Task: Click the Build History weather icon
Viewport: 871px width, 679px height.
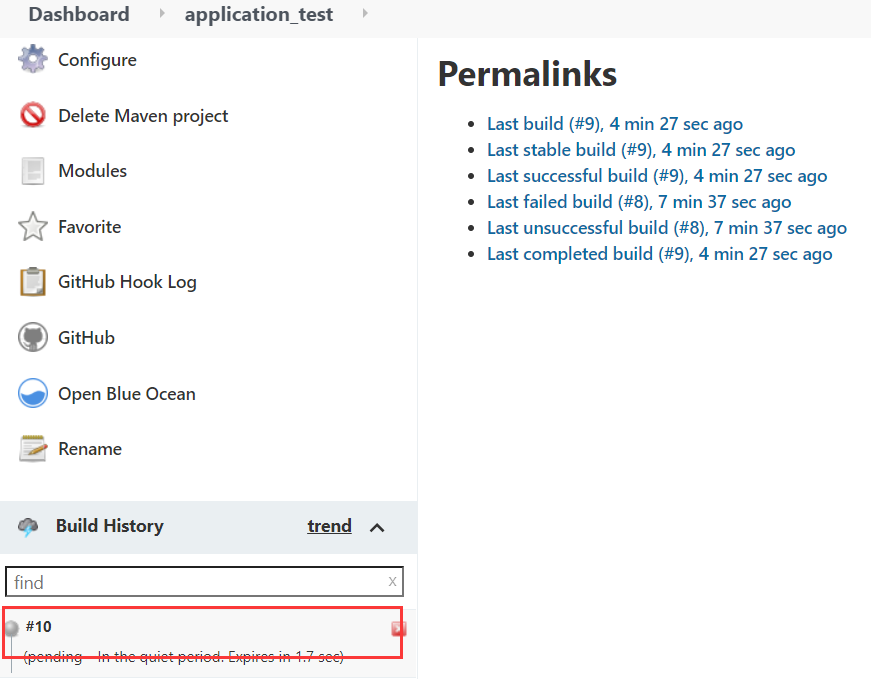Action: 28,526
